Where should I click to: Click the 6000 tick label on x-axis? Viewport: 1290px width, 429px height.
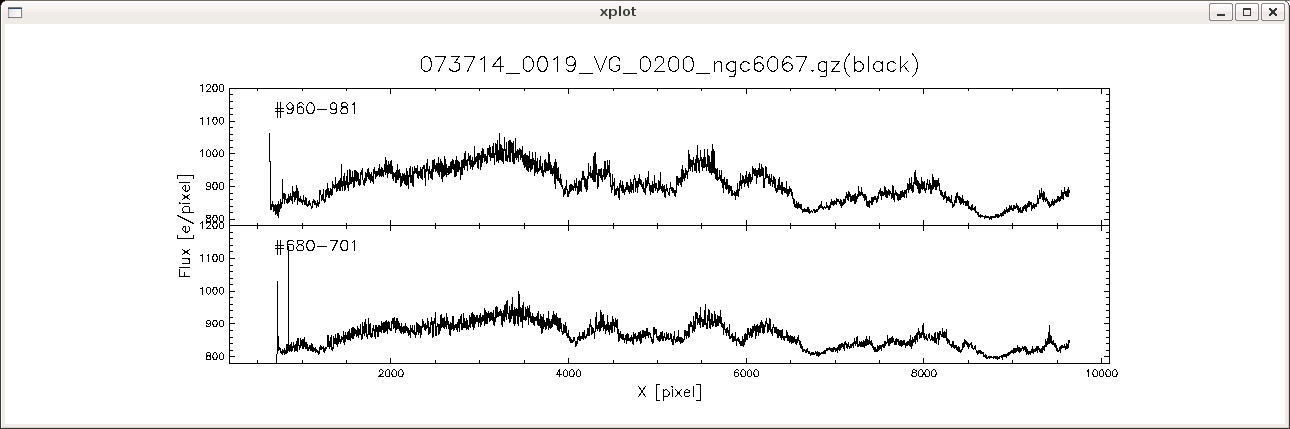tap(746, 374)
